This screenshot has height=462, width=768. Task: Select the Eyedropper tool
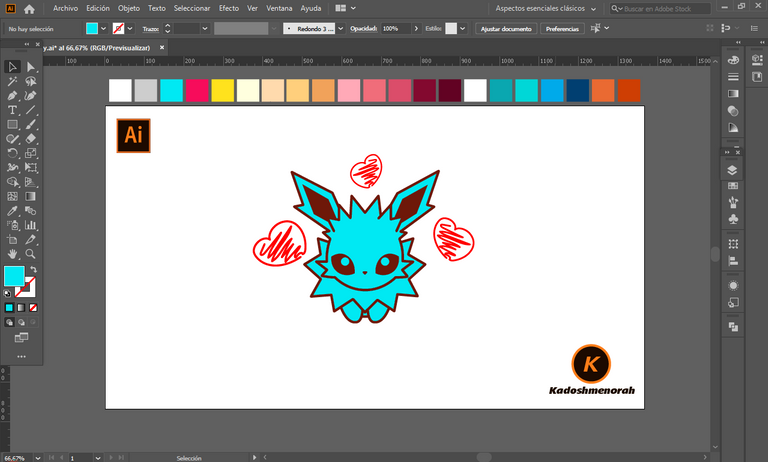[12, 211]
